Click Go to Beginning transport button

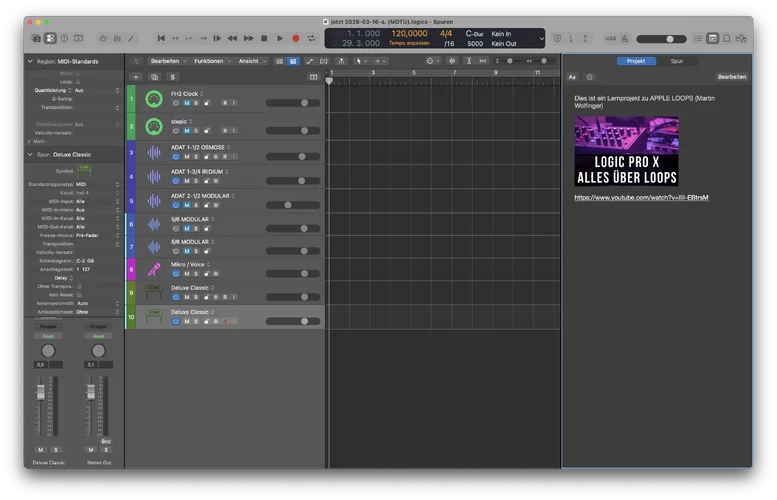click(x=161, y=38)
